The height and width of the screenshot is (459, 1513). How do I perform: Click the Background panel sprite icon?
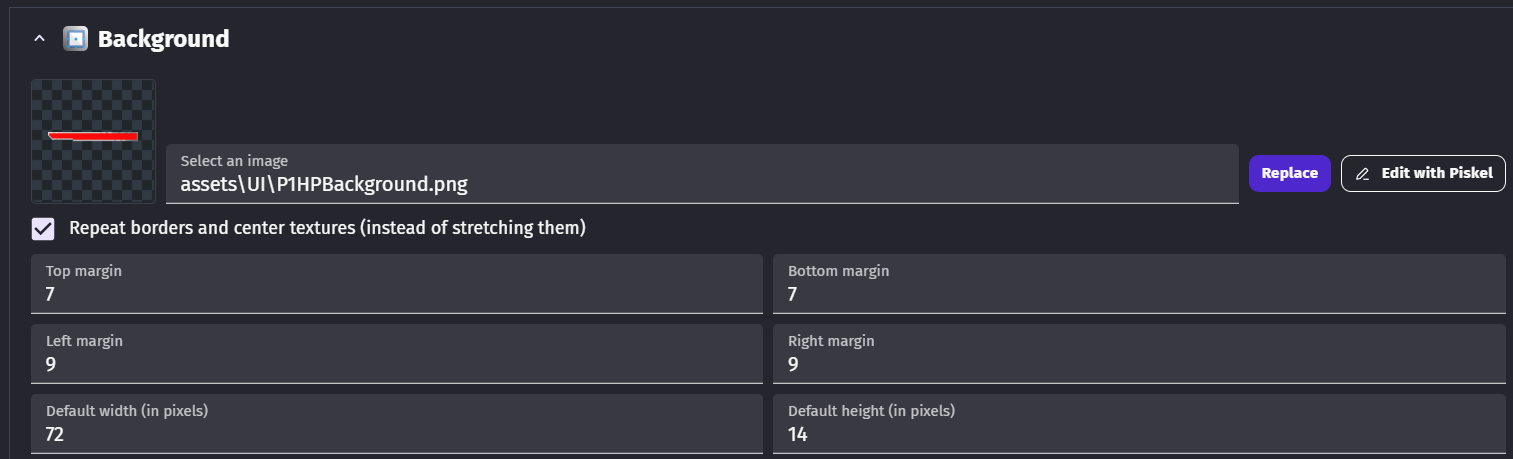point(75,39)
